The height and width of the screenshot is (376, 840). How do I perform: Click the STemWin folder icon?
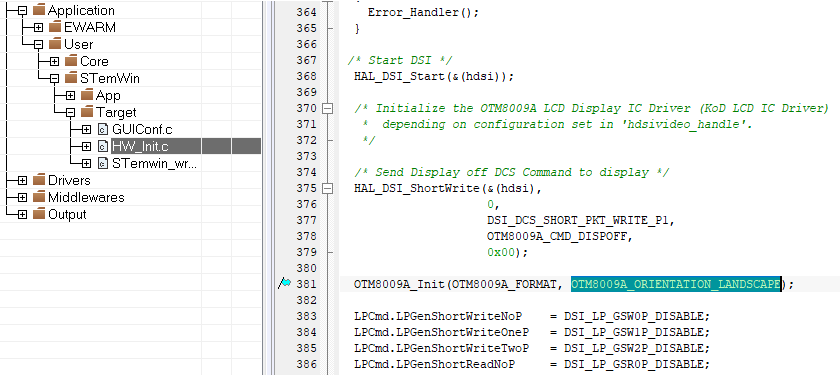pos(71,79)
